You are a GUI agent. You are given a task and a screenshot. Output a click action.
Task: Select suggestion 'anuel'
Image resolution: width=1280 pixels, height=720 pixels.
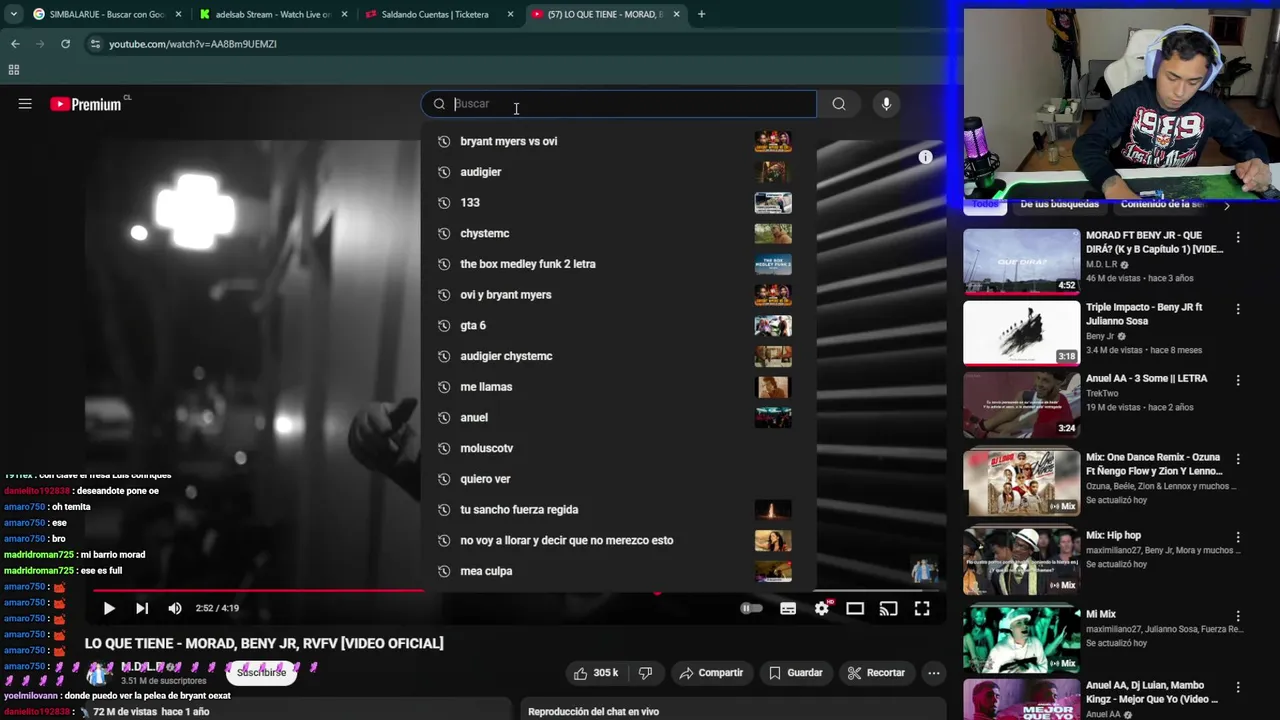tap(619, 417)
